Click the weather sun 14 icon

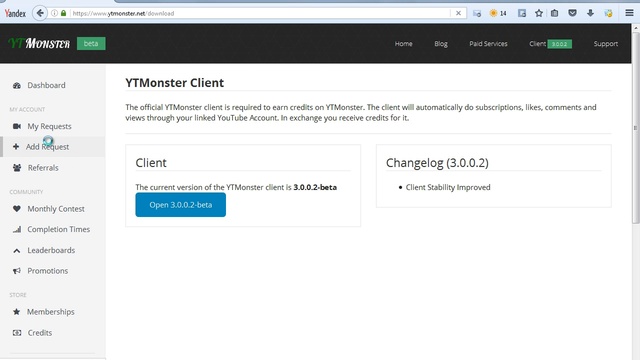click(498, 13)
